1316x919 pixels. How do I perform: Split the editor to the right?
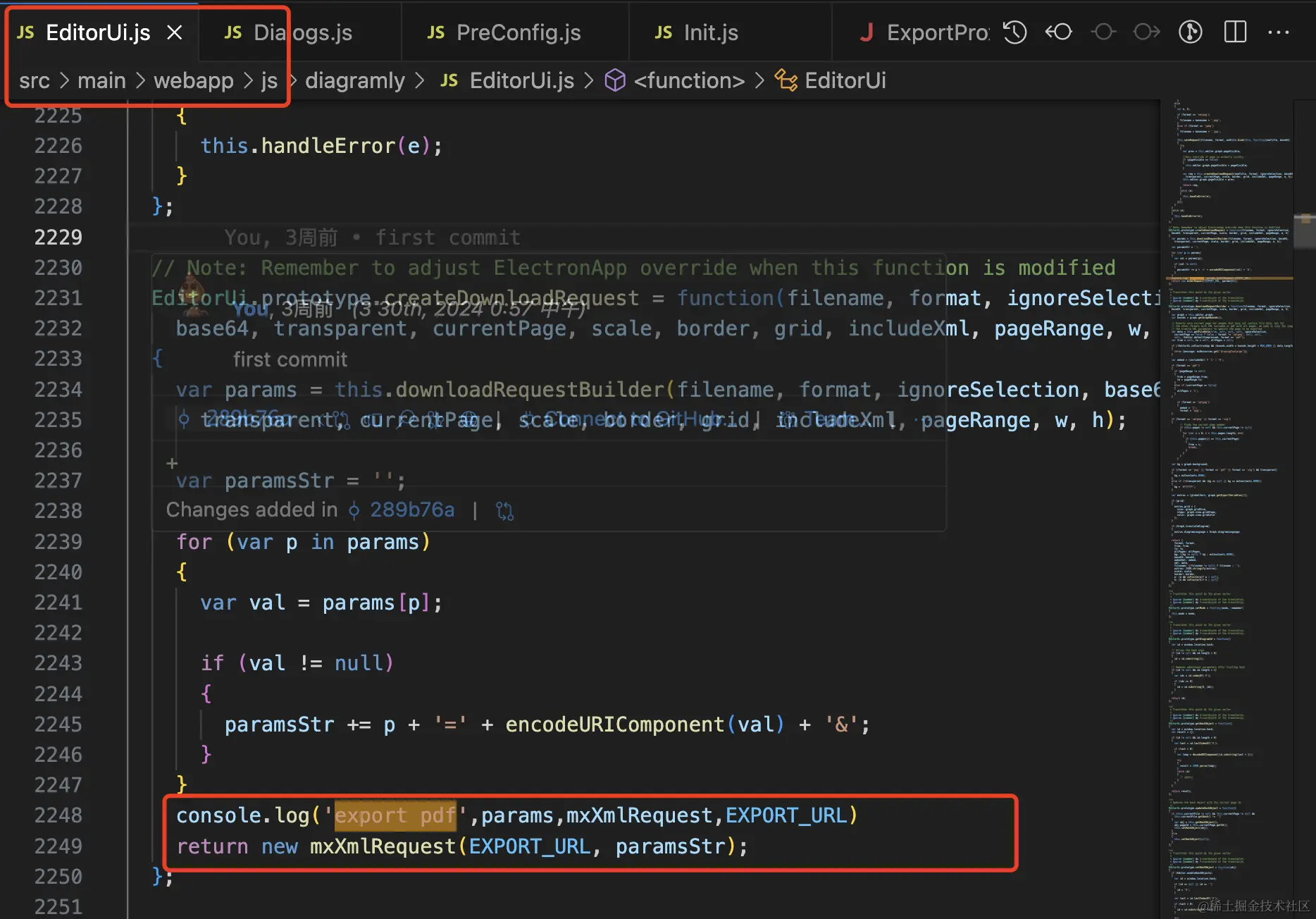tap(1235, 32)
